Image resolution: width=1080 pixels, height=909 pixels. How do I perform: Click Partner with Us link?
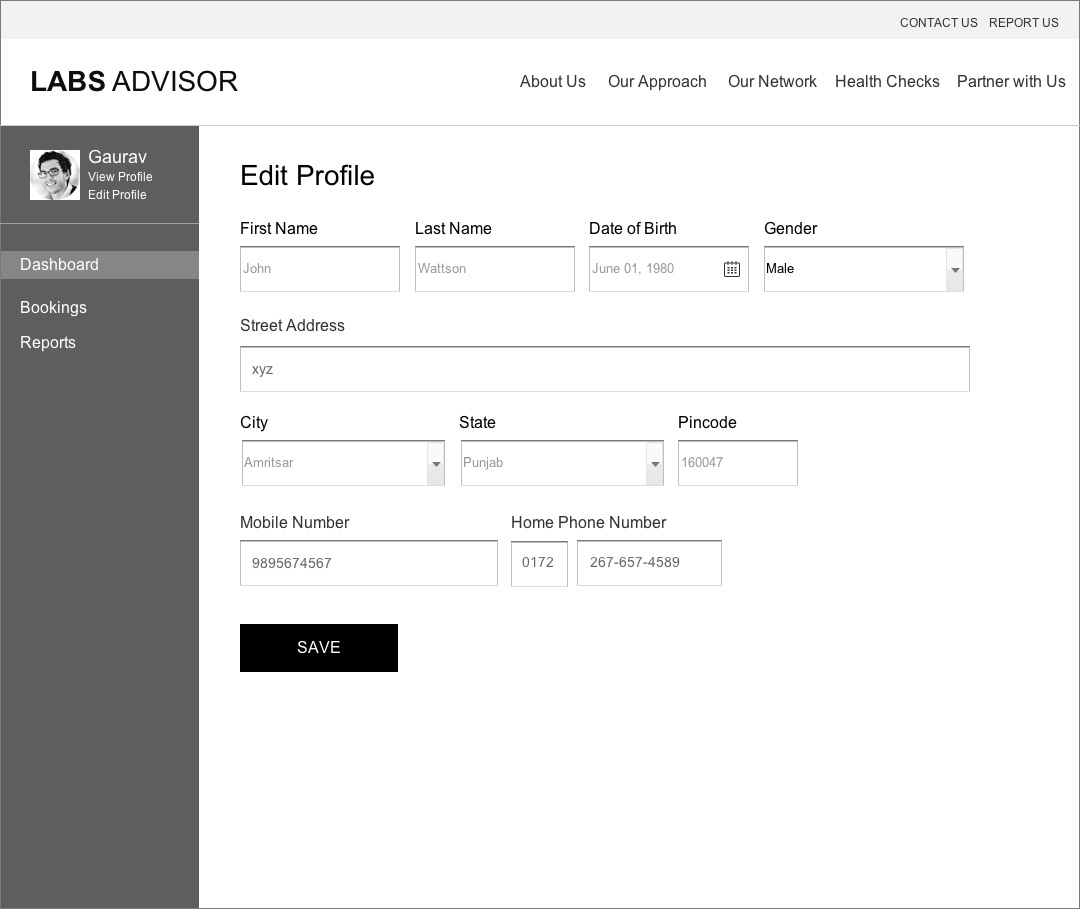1011,82
